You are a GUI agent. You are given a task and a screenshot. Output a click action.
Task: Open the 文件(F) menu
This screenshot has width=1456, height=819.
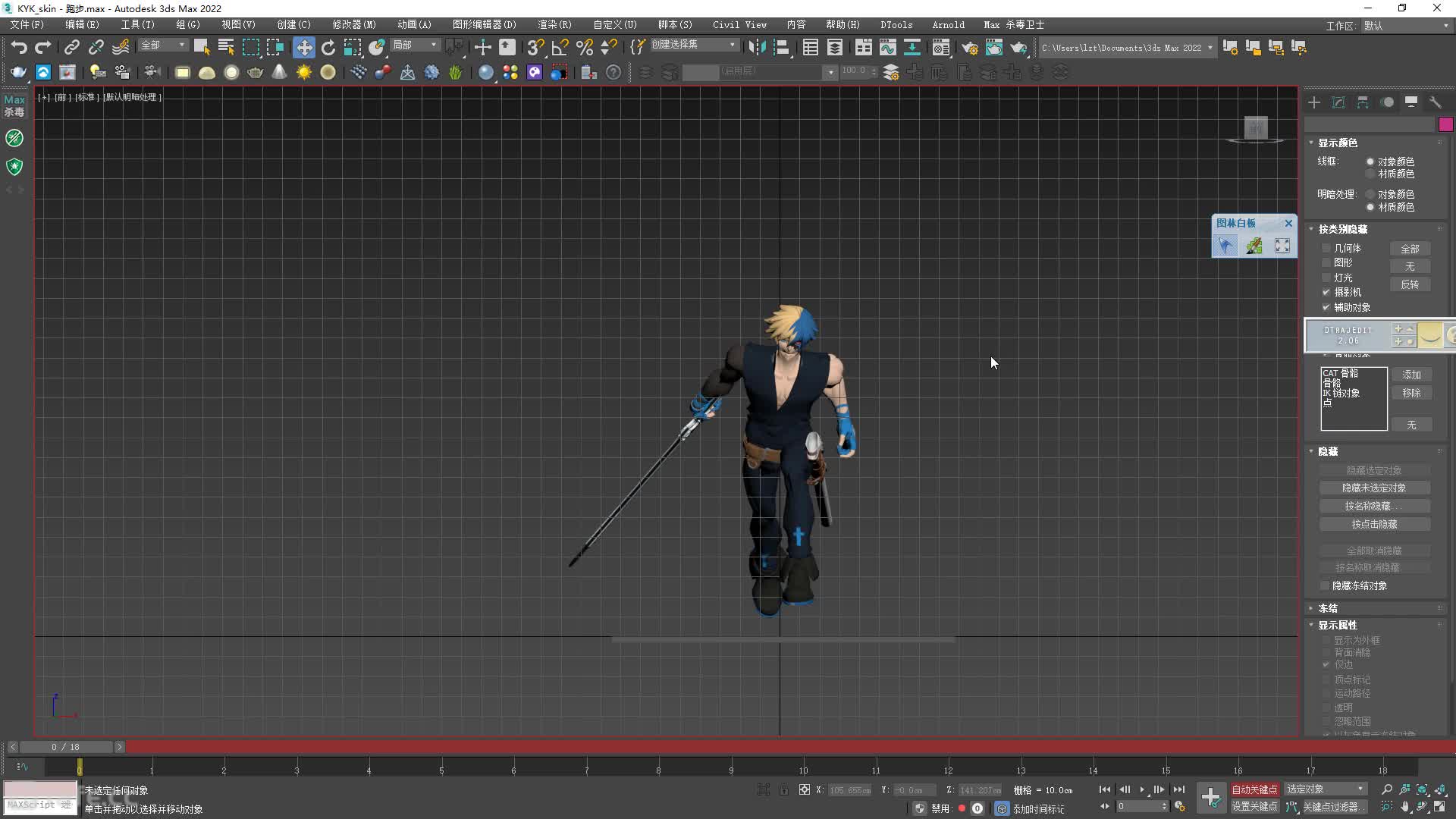(27, 25)
